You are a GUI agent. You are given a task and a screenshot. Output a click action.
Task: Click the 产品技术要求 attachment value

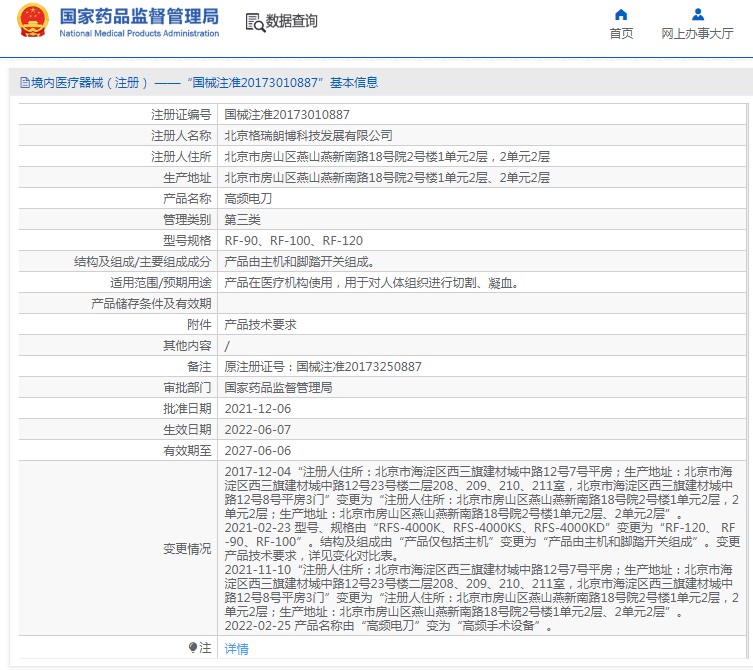click(259, 325)
